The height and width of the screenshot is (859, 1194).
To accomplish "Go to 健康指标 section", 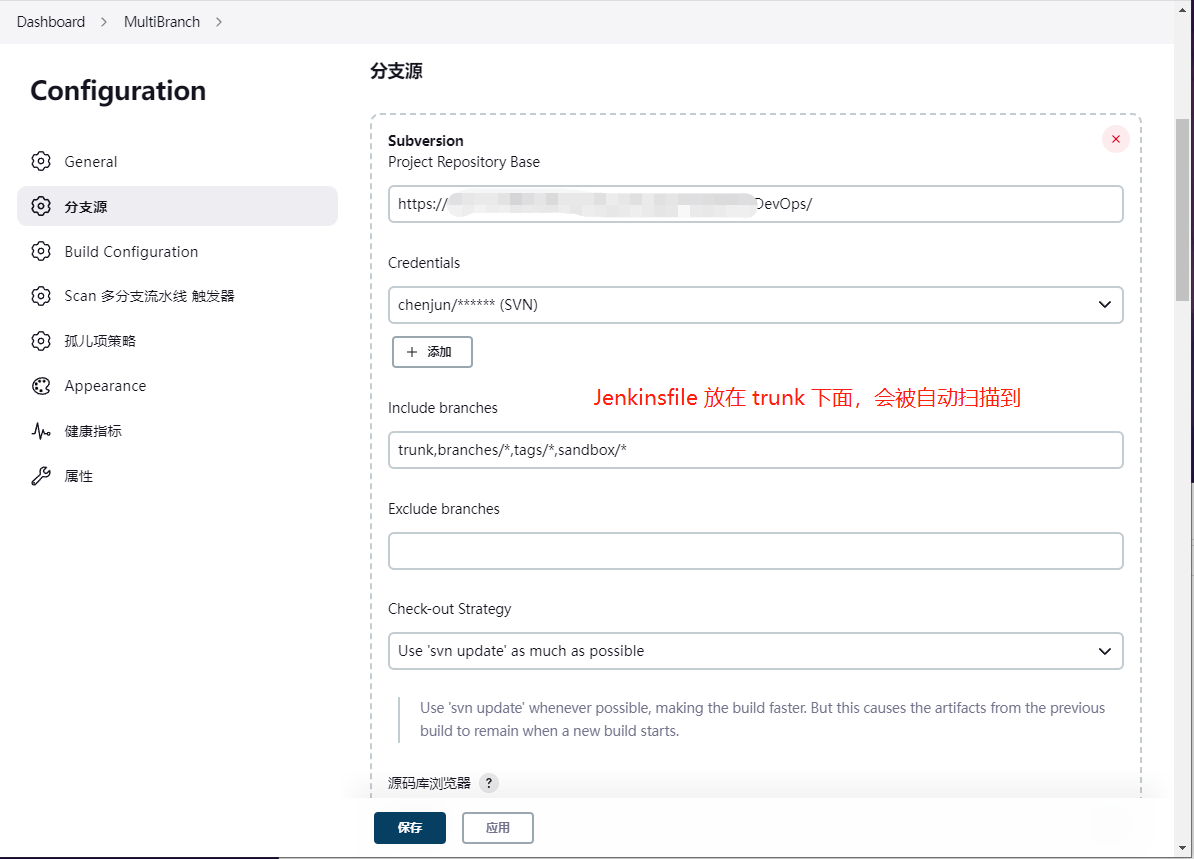I will (177, 431).
